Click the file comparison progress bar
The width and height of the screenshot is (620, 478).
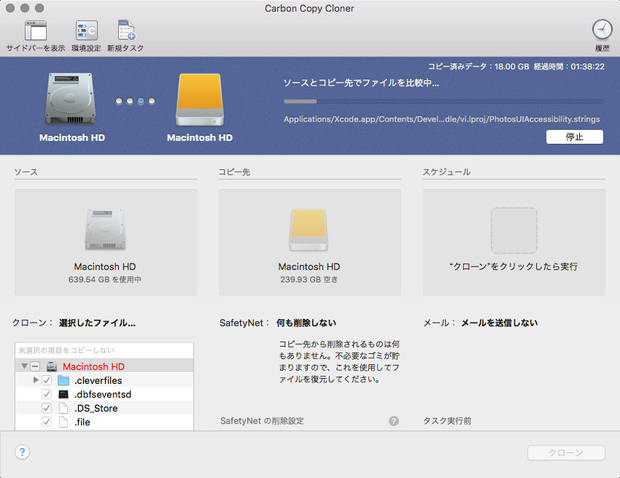444,102
